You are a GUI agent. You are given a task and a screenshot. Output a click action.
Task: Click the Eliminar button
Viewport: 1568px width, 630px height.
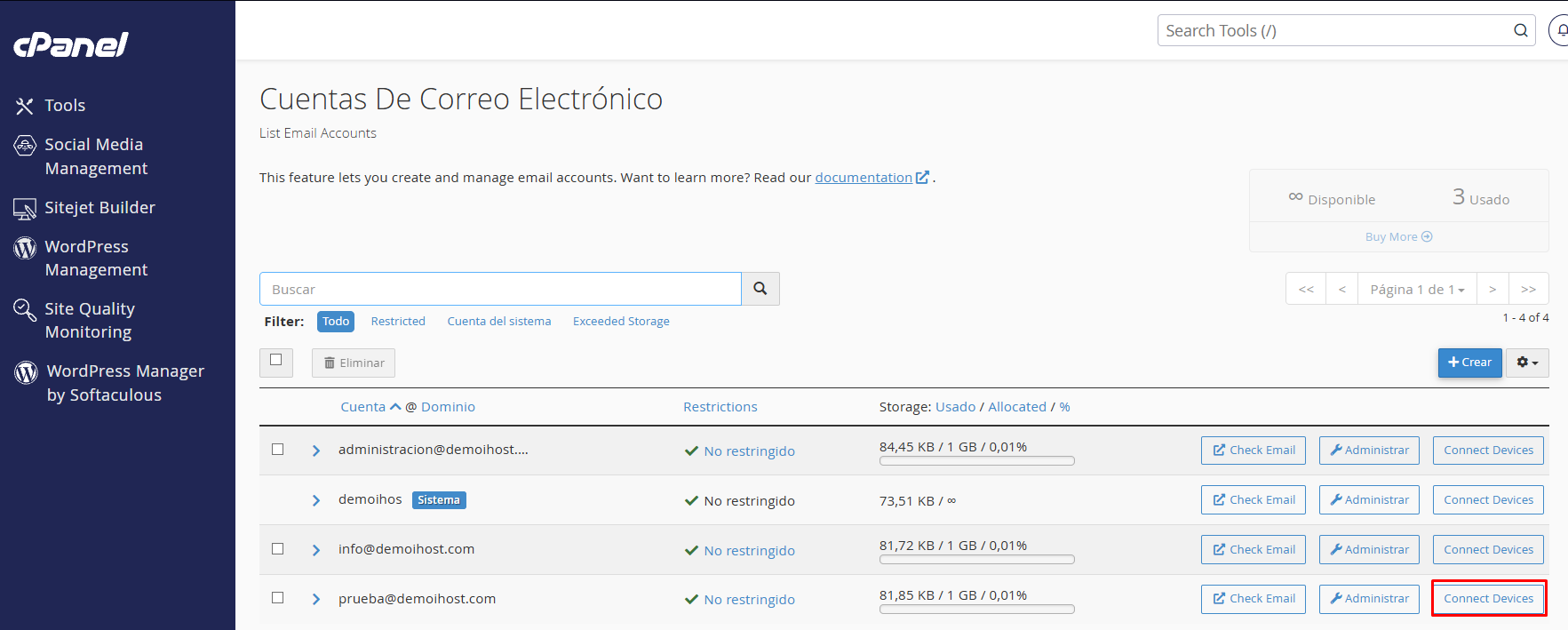pyautogui.click(x=354, y=363)
